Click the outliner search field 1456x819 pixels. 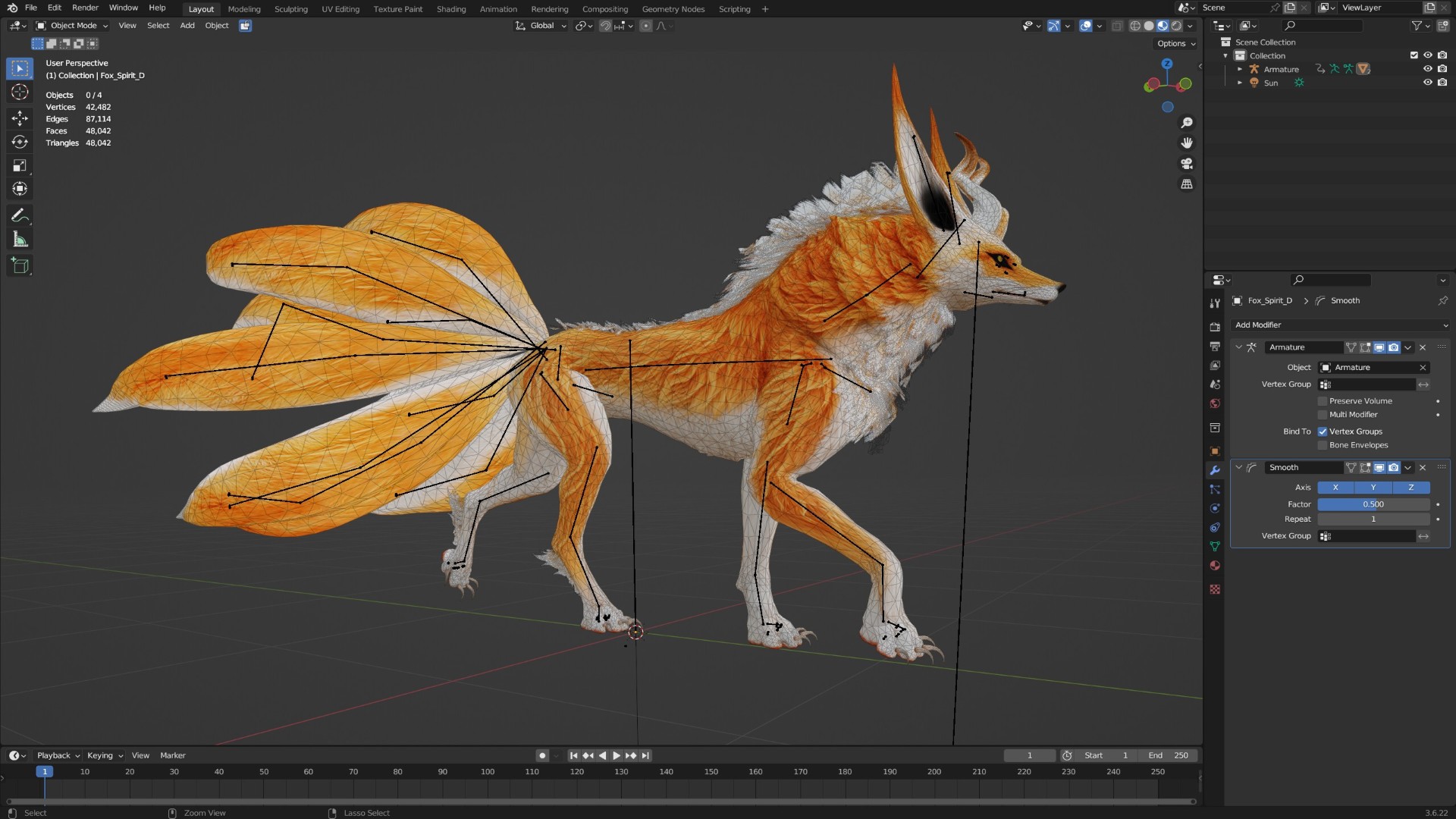coord(1323,26)
